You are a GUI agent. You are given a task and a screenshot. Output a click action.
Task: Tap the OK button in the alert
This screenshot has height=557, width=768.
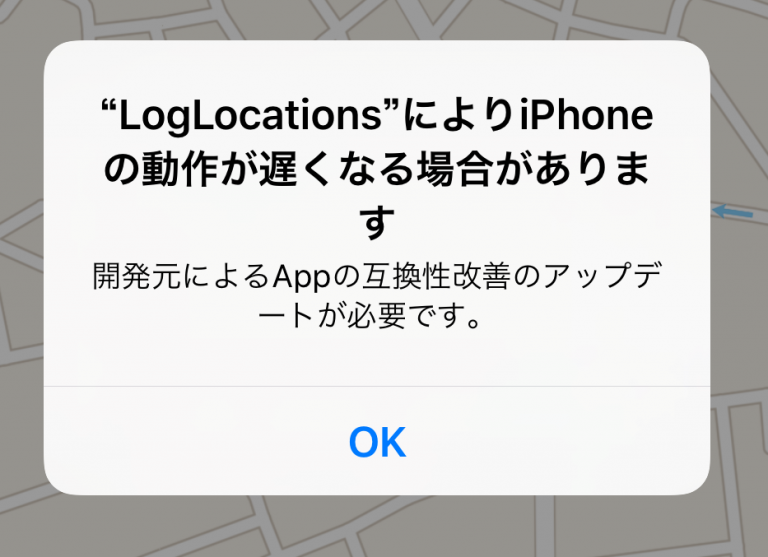click(x=377, y=442)
